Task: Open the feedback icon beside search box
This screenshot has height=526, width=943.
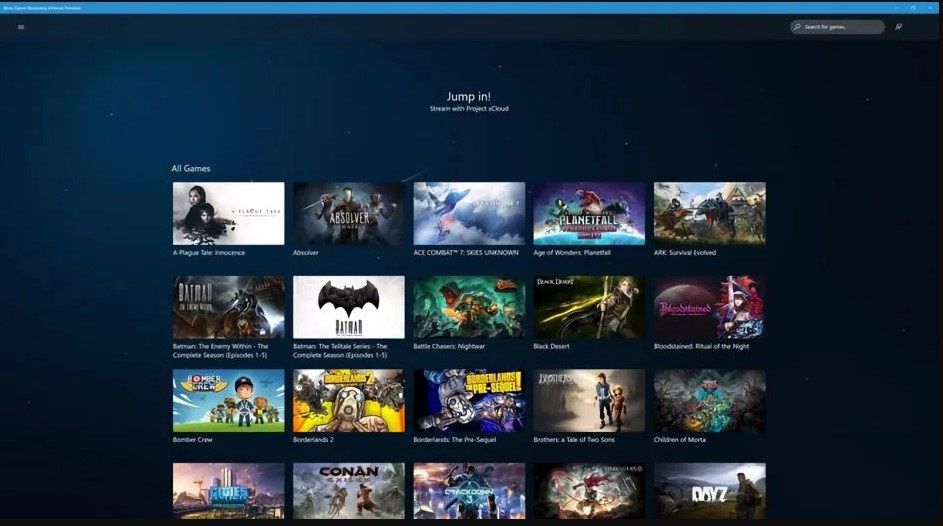Action: pyautogui.click(x=898, y=27)
